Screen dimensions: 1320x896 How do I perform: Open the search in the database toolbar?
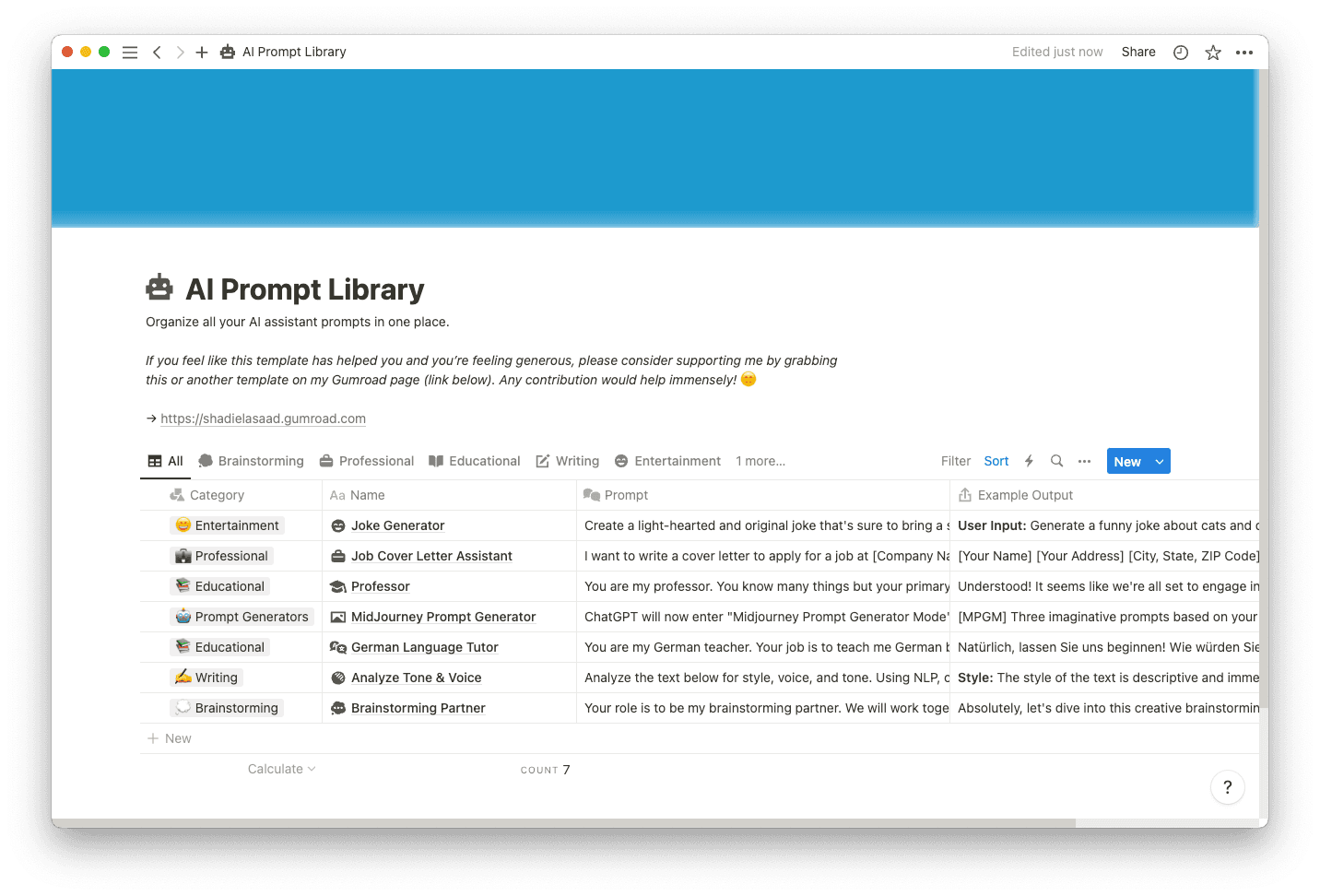(x=1056, y=461)
